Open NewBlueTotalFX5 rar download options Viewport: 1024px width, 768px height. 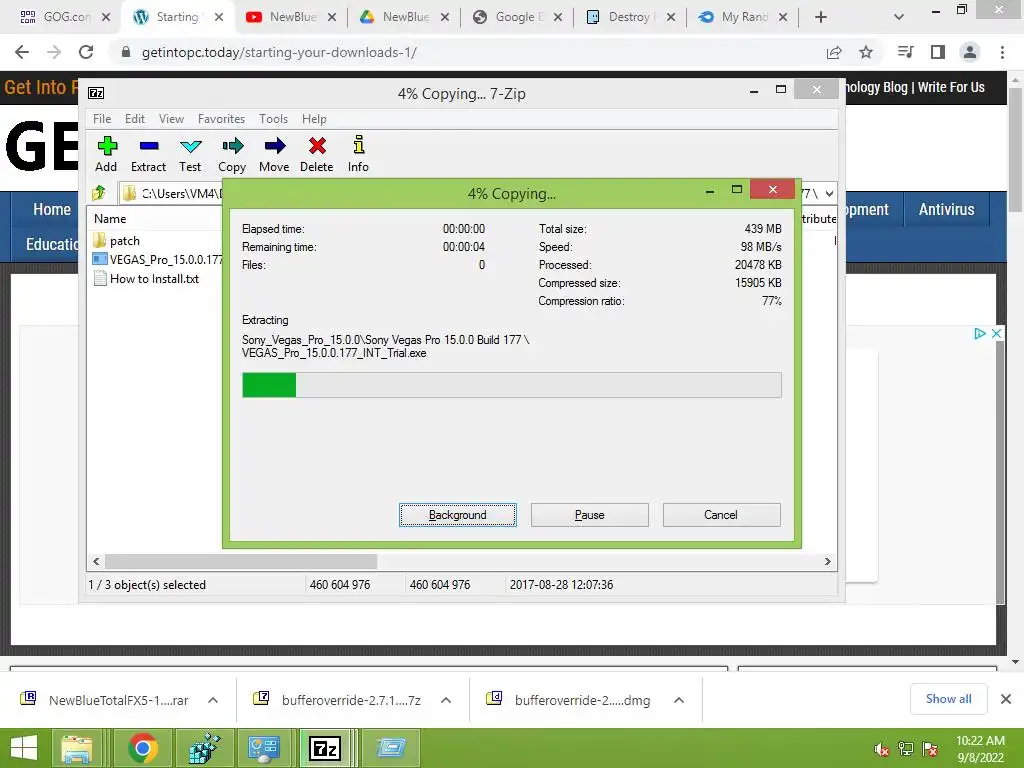(x=213, y=700)
